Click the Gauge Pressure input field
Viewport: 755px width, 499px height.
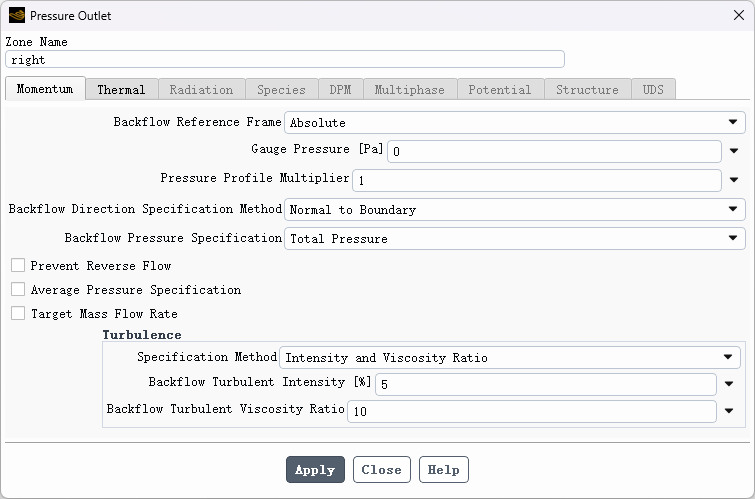point(554,152)
